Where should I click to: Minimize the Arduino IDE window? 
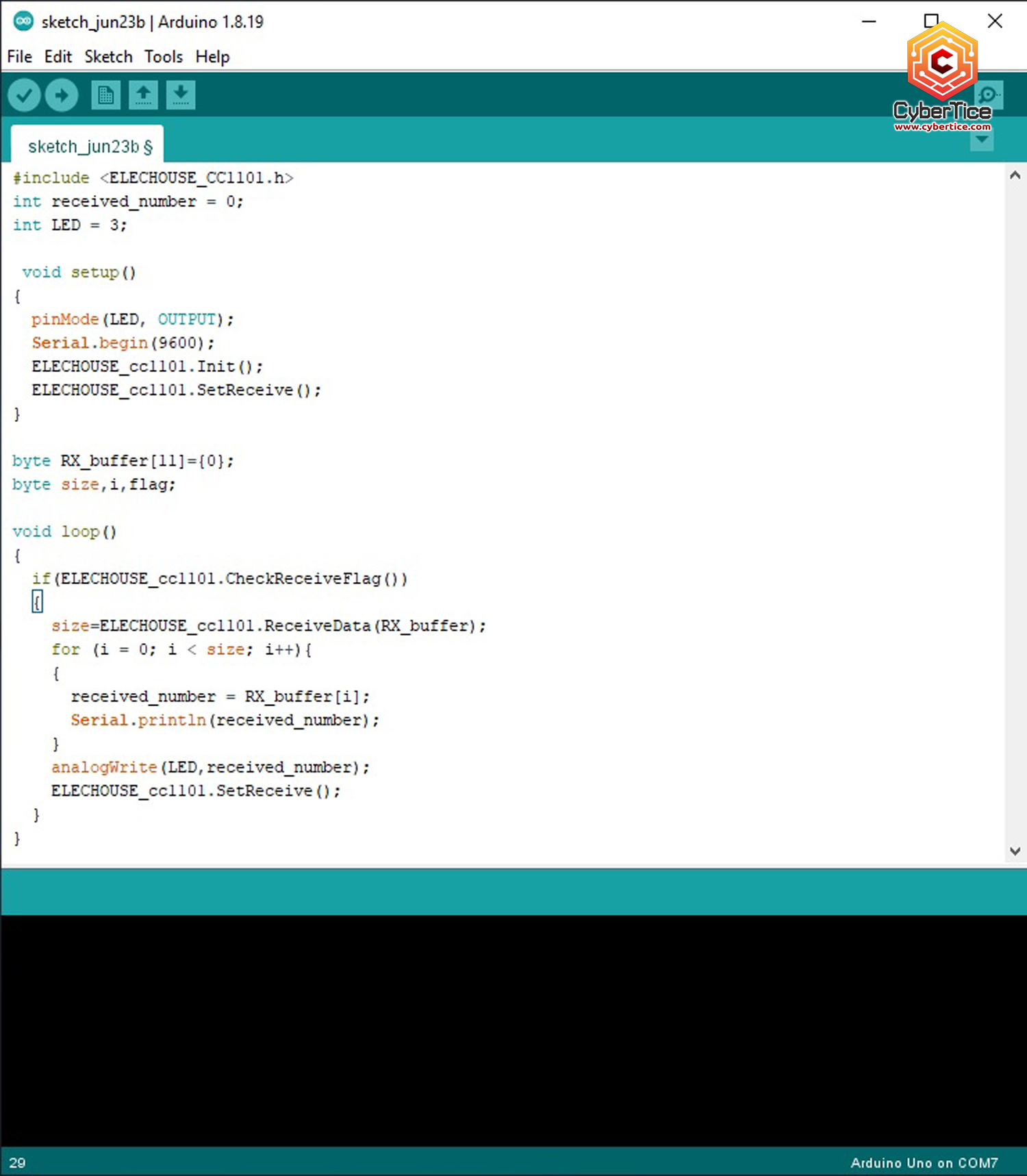point(869,21)
